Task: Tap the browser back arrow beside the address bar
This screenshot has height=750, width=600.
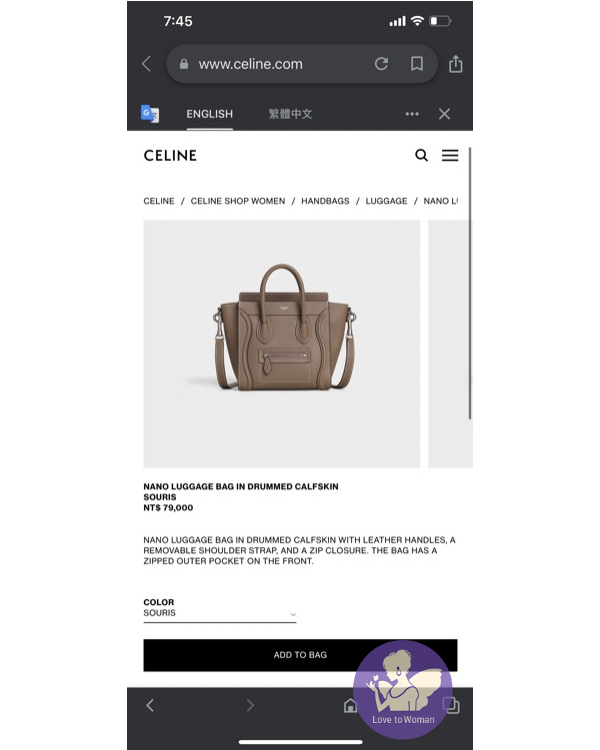Action: 146,64
